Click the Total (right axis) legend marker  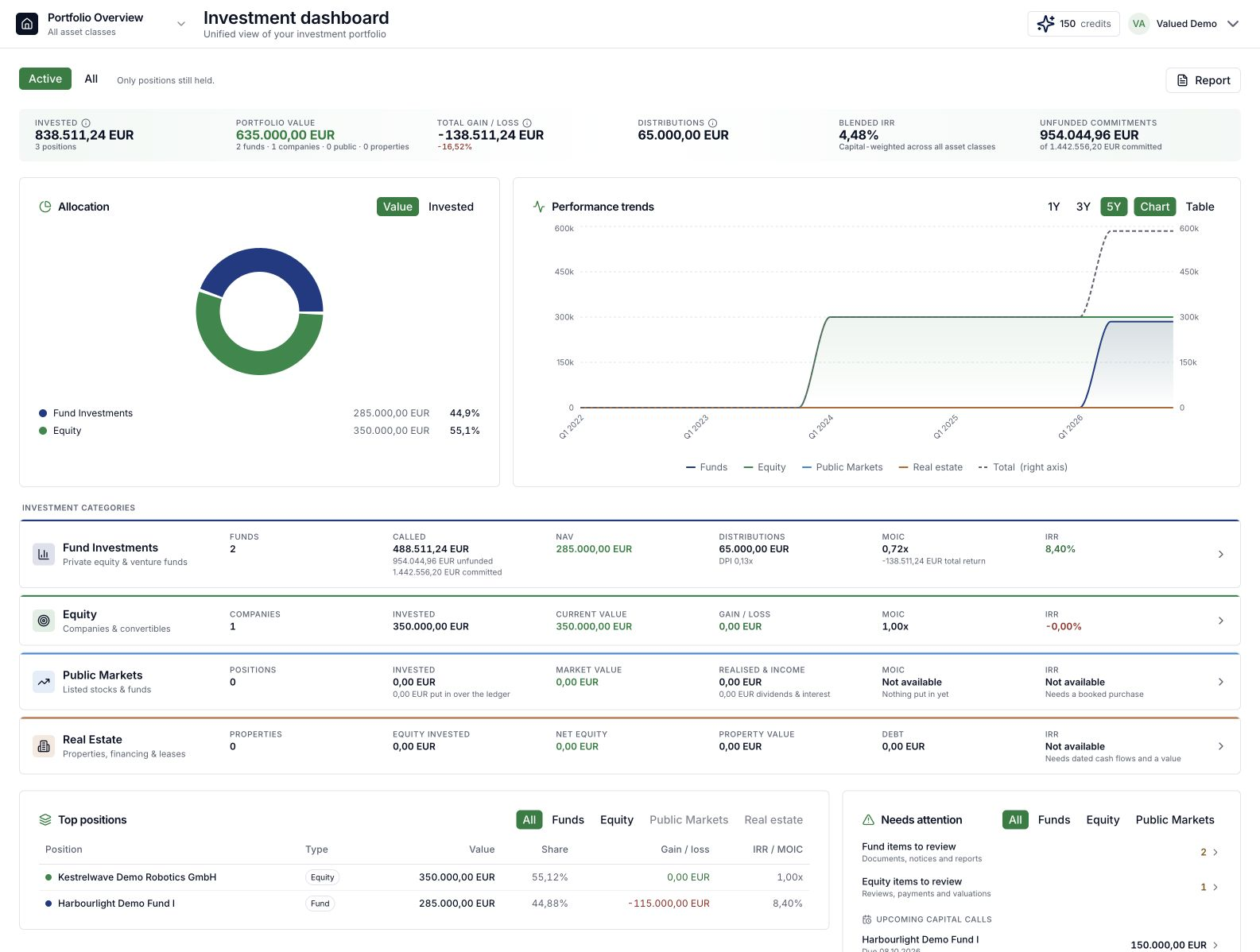coord(983,467)
